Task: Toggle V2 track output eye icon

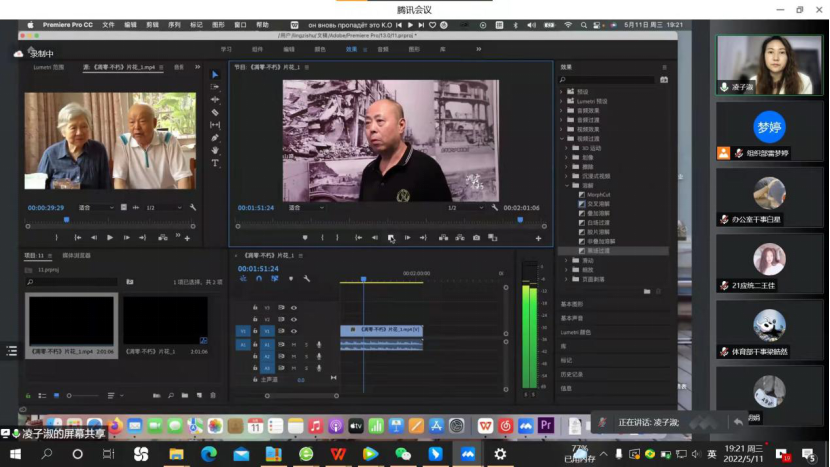Action: tap(294, 319)
